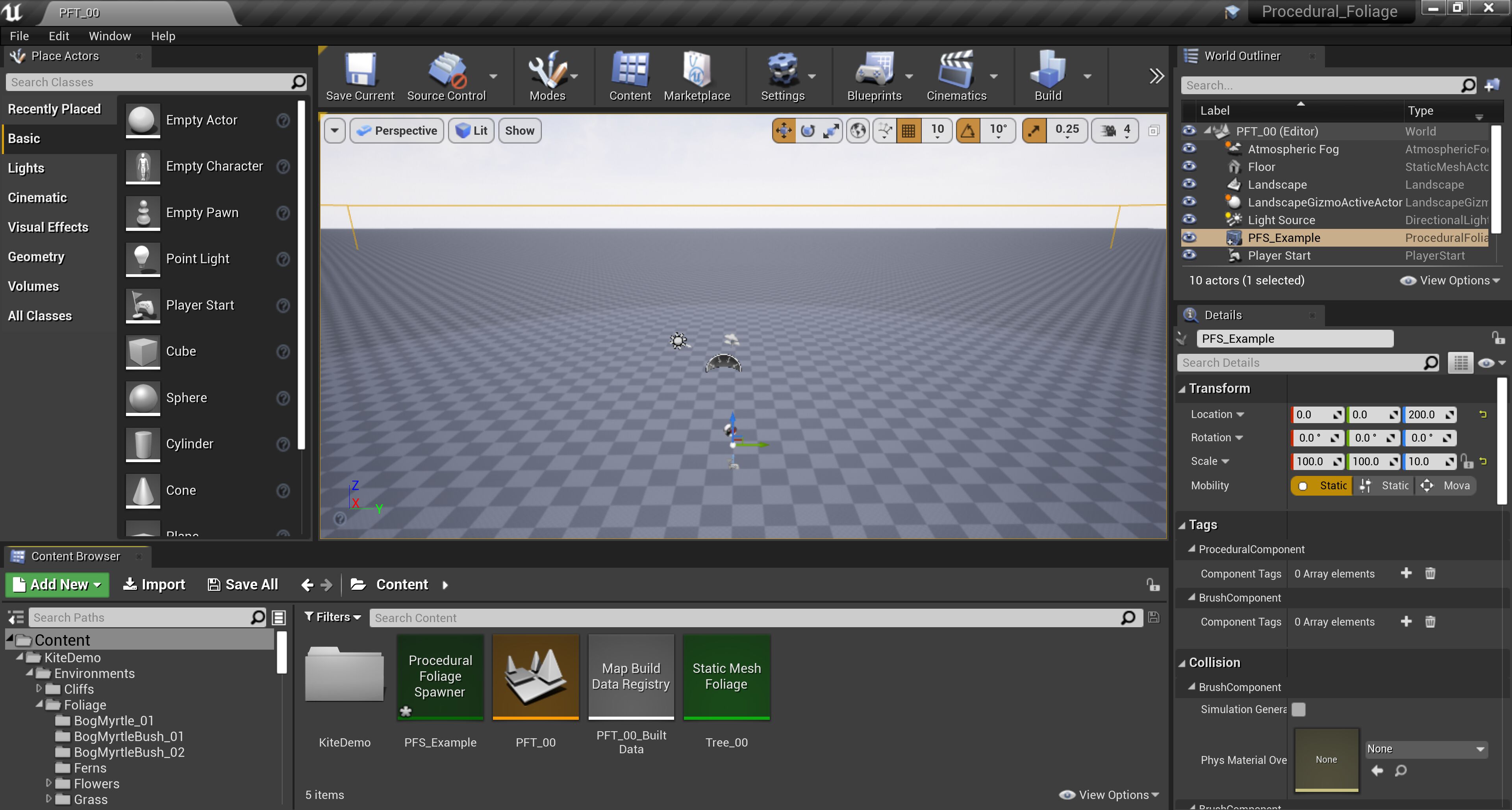Select the rotate transform gizmo tool

(x=808, y=130)
